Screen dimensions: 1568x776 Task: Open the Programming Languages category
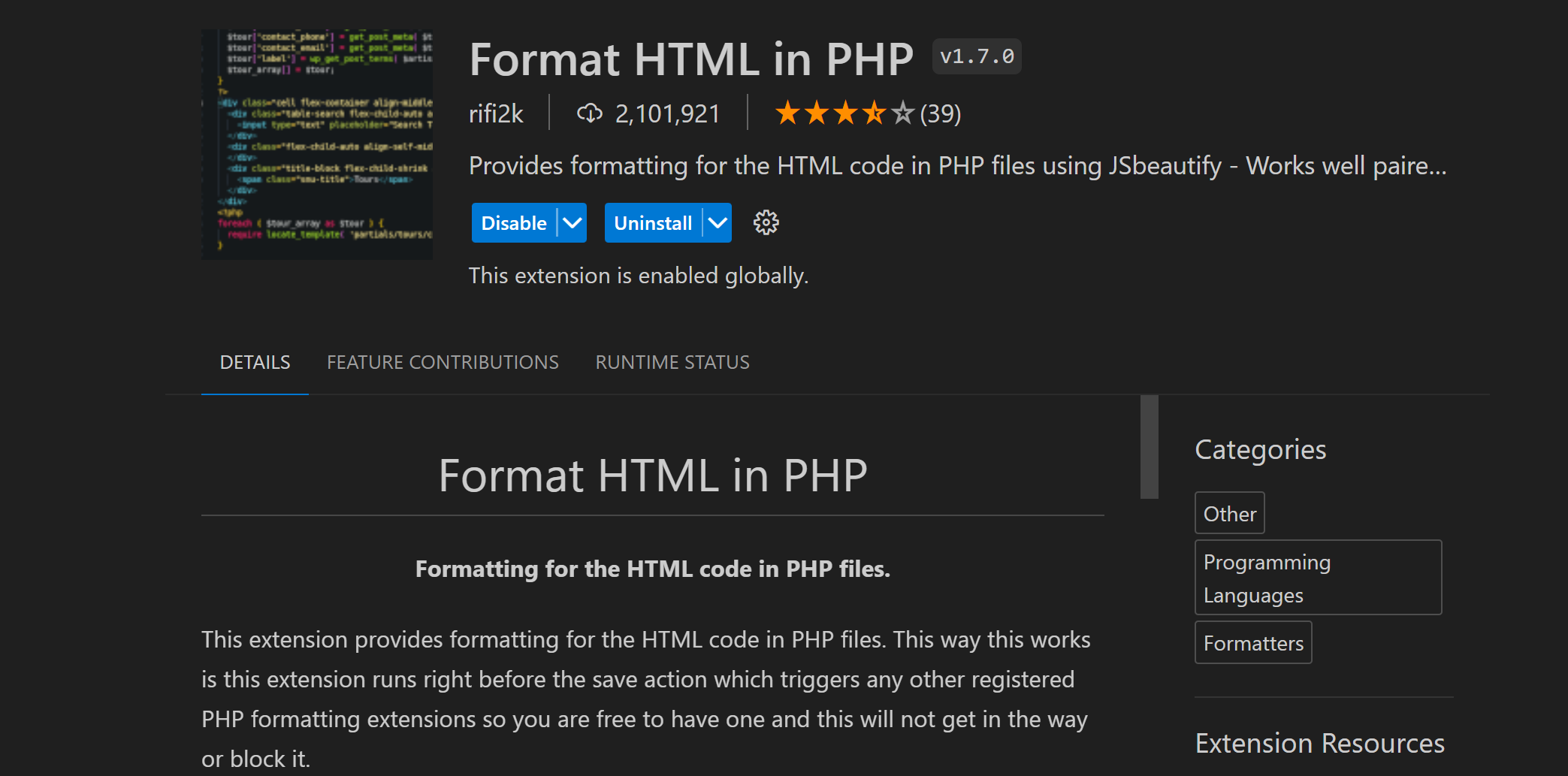pyautogui.click(x=1318, y=578)
